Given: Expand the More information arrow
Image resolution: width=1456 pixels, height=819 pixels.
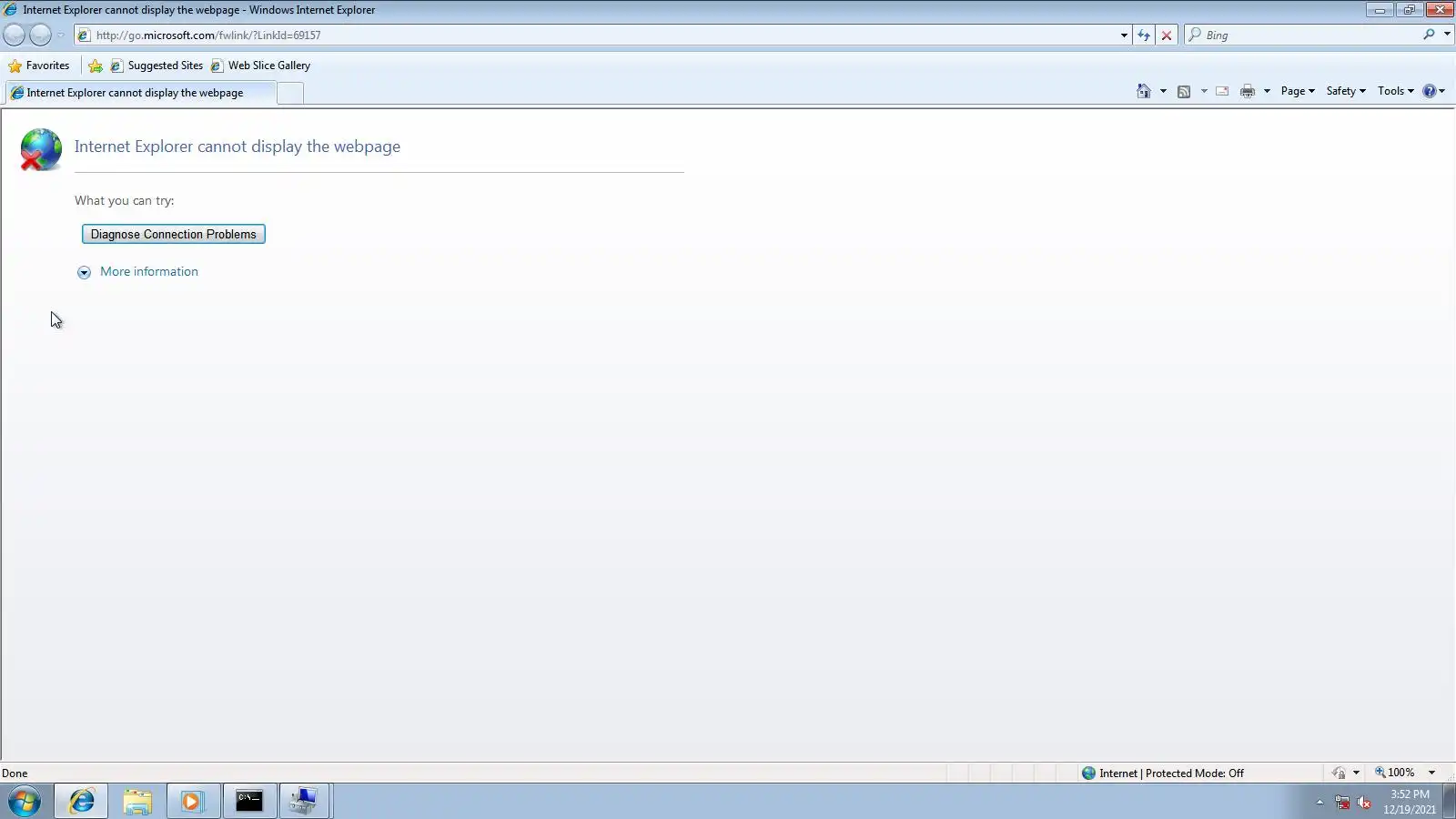Looking at the screenshot, I should [84, 273].
